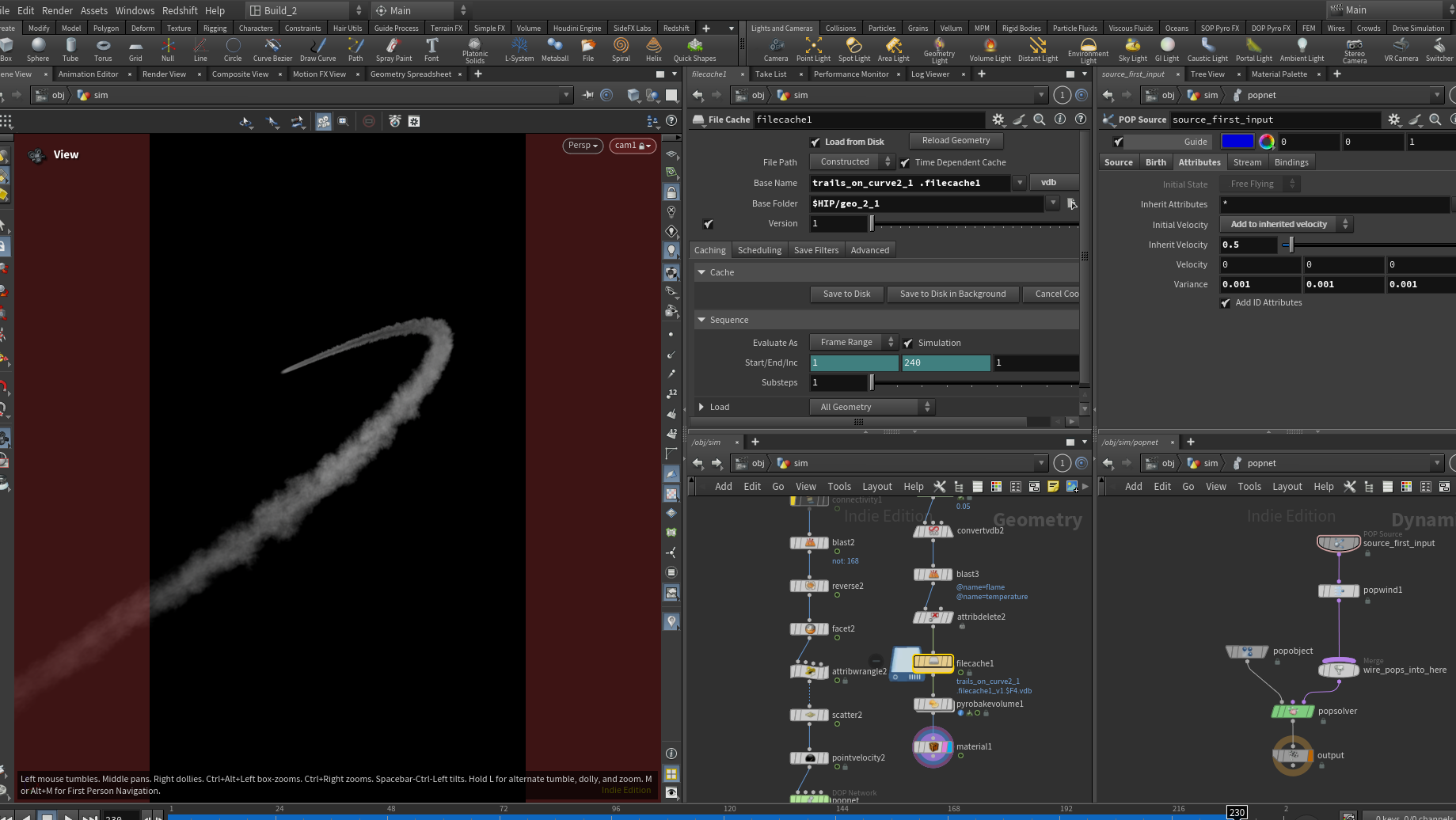
Task: Select the filecache1 node
Action: coord(933,662)
